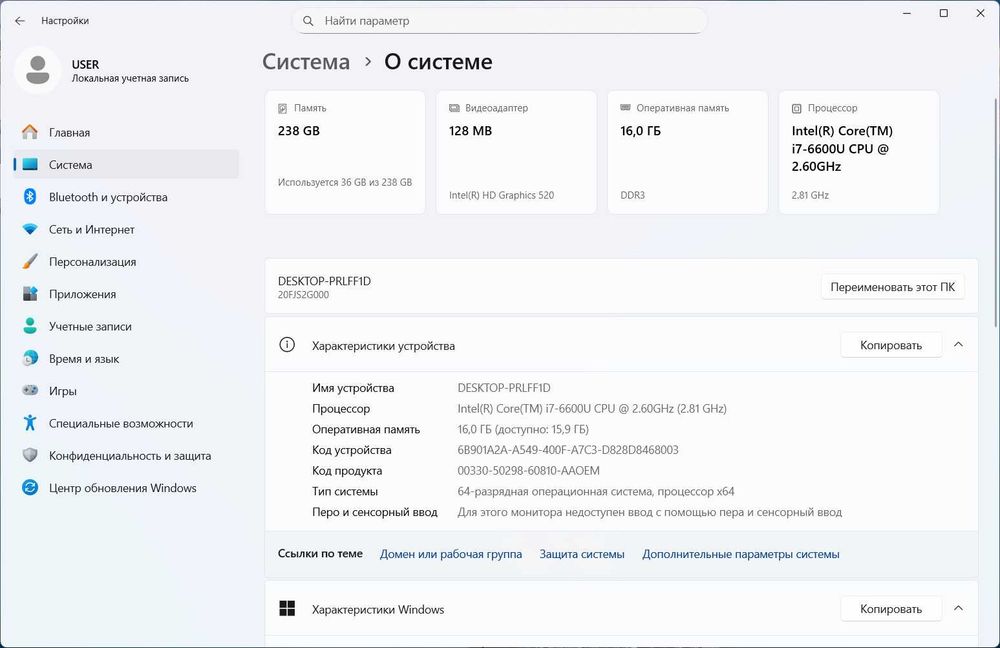
Task: Open the System protection link
Action: 582,554
